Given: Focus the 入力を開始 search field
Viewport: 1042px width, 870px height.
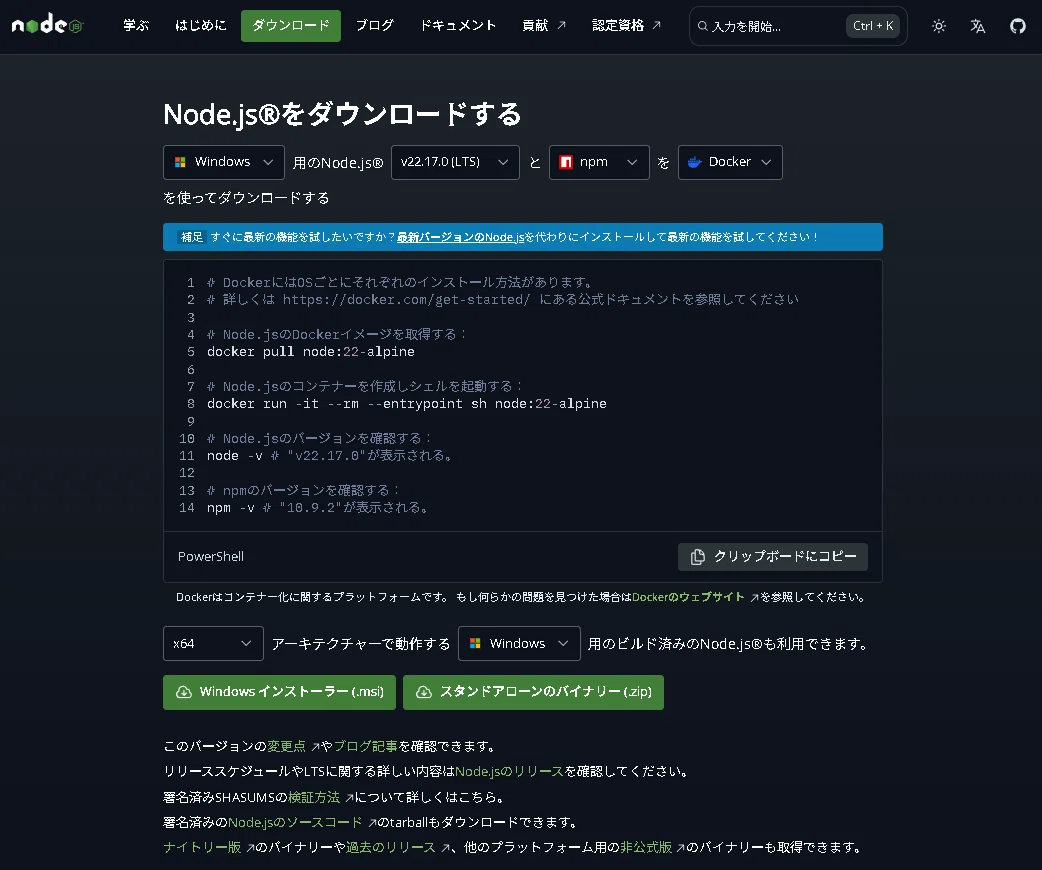Looking at the screenshot, I should (798, 26).
